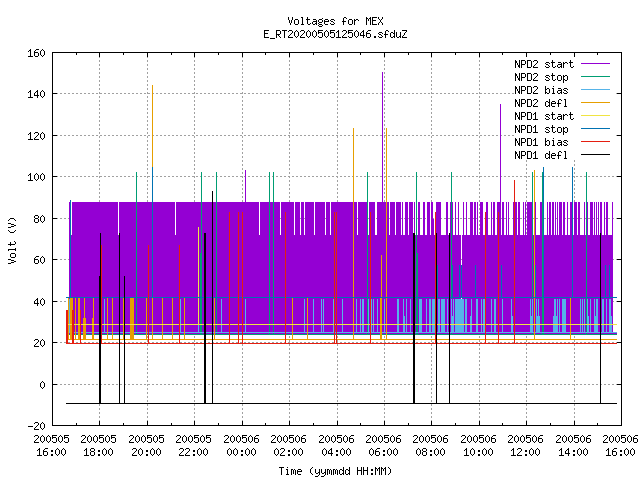Image resolution: width=640 pixels, height=480 pixels.
Task: Select the NPD1 start legend label
Action: click(544, 116)
